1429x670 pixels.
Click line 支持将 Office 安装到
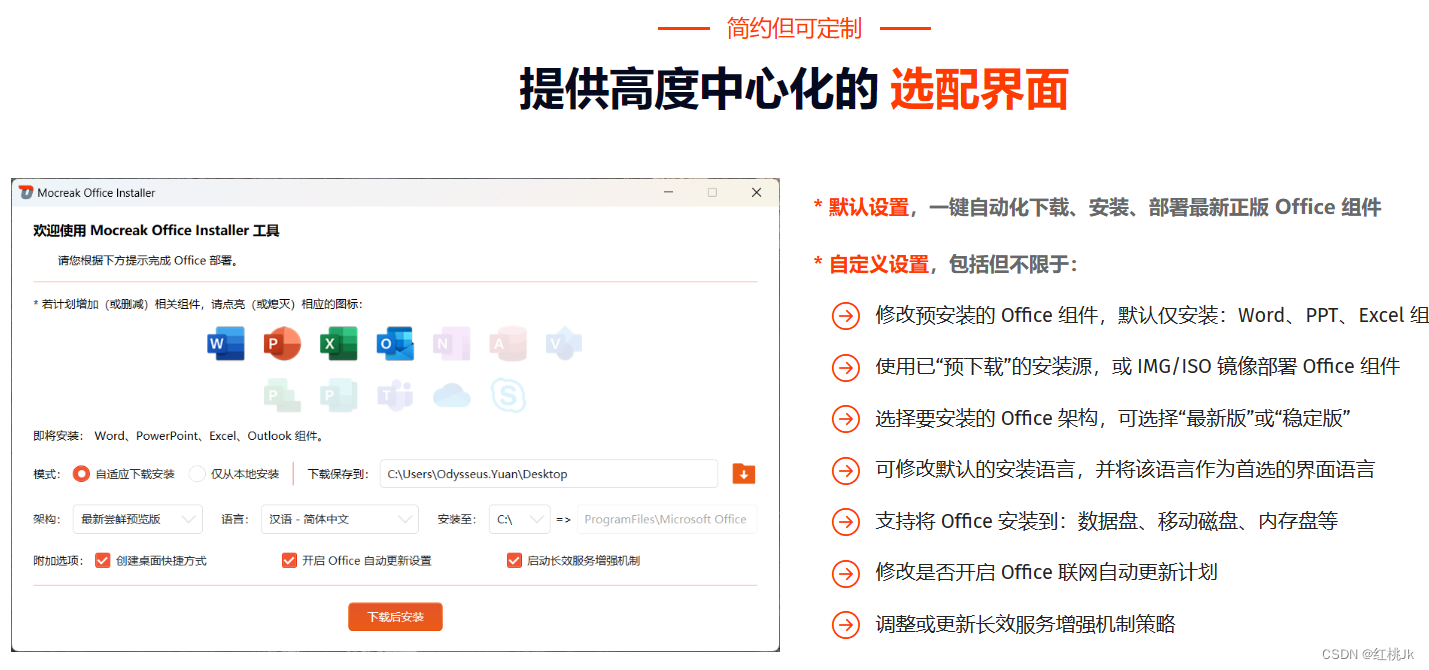(1106, 521)
